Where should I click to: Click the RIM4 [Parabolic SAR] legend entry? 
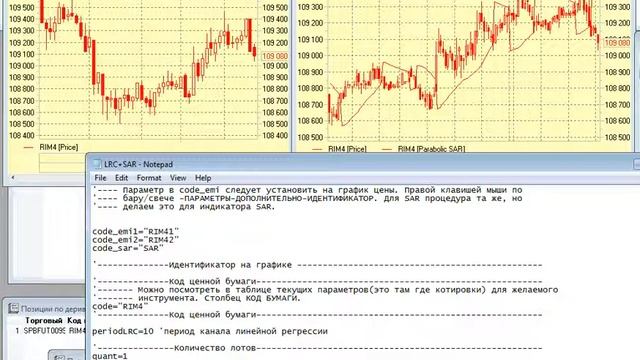431,149
